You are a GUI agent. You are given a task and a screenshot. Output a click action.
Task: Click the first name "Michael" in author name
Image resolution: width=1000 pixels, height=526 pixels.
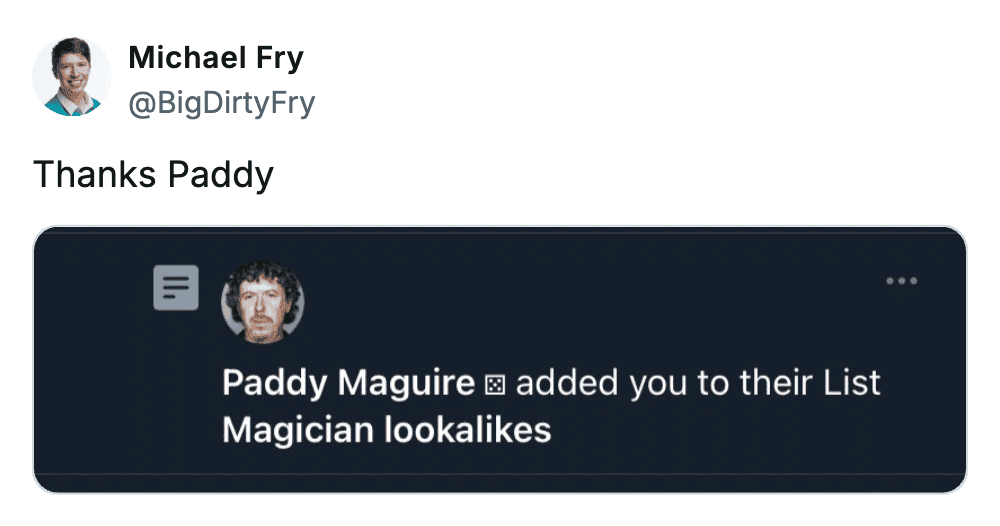[187, 58]
